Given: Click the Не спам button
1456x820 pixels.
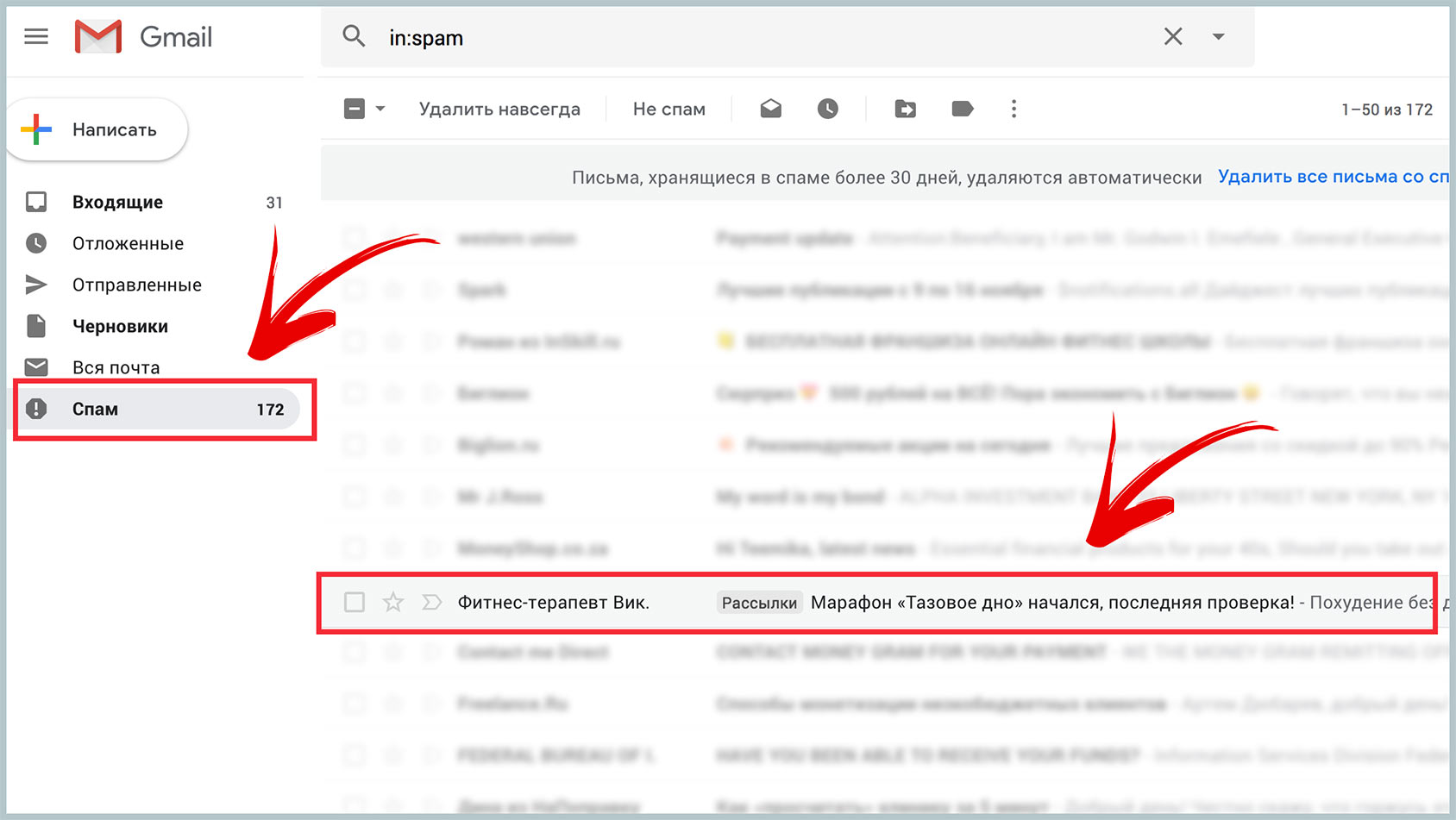Looking at the screenshot, I should point(669,109).
